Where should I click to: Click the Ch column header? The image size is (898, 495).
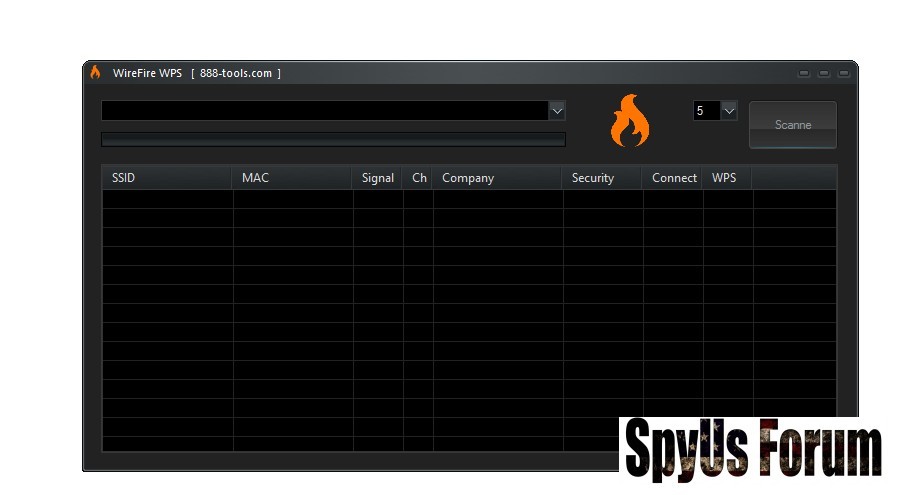(419, 178)
